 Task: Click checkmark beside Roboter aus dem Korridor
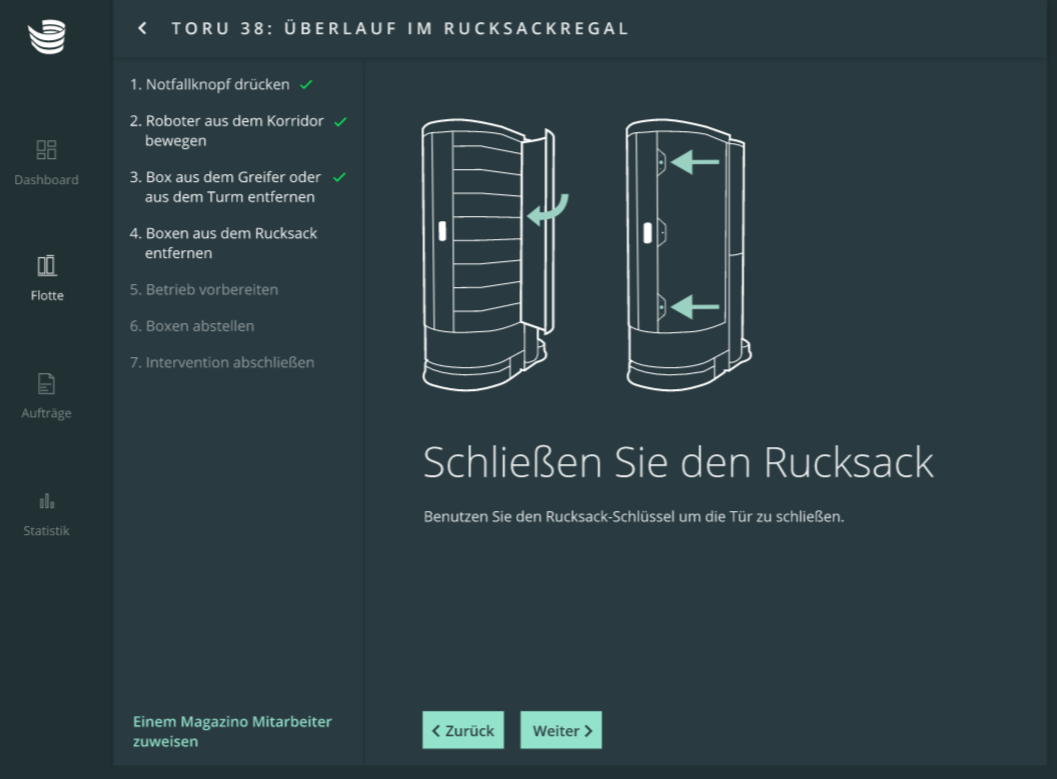[x=340, y=122]
